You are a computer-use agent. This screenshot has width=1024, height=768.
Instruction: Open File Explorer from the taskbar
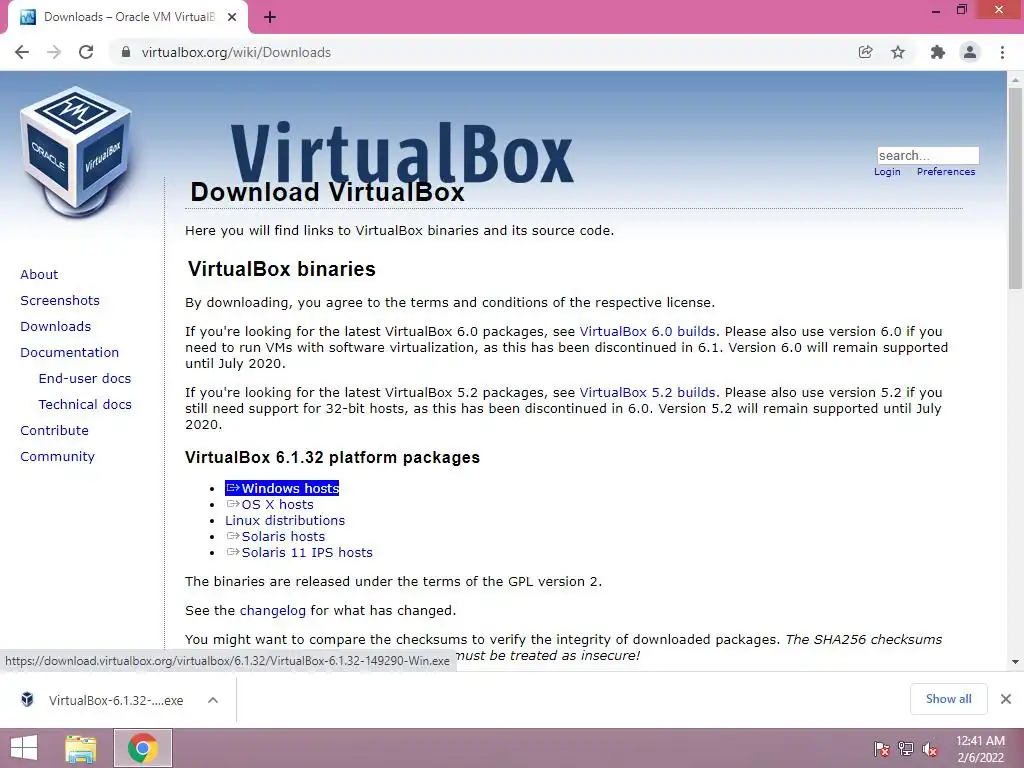click(x=80, y=748)
